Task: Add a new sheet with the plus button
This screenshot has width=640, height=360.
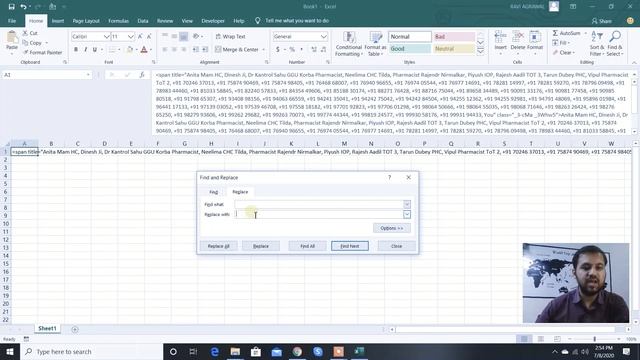Action: pyautogui.click(x=75, y=329)
